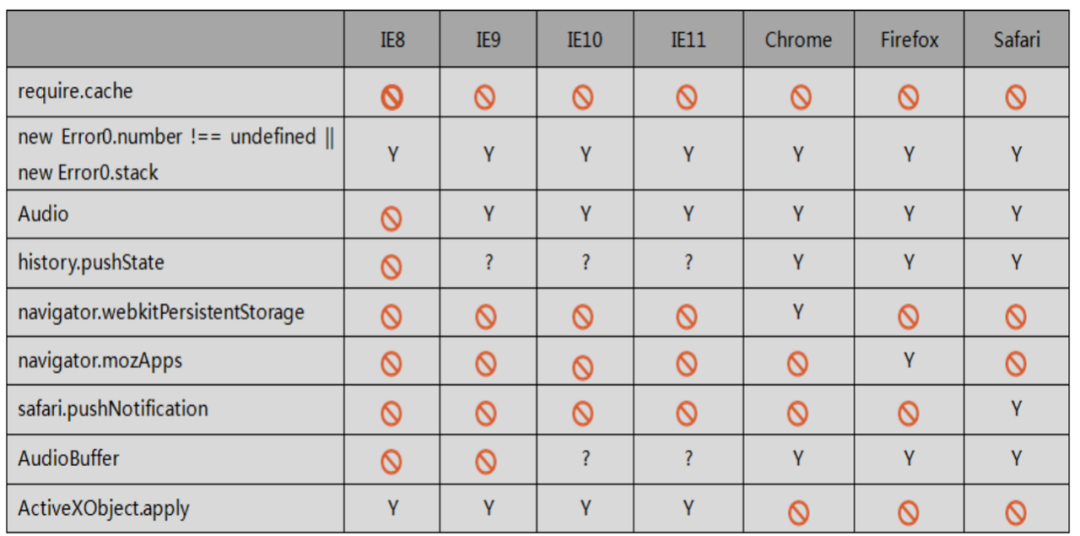Select the IE10 column header
The image size is (1080, 536).
click(x=584, y=40)
